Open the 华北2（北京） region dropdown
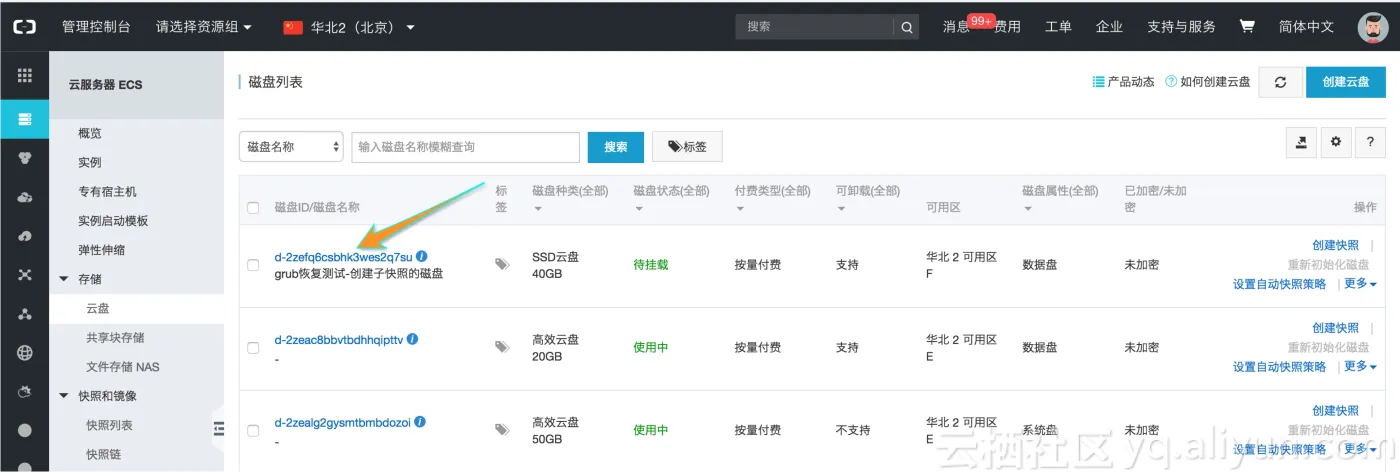This screenshot has width=1400, height=472. [x=349, y=27]
